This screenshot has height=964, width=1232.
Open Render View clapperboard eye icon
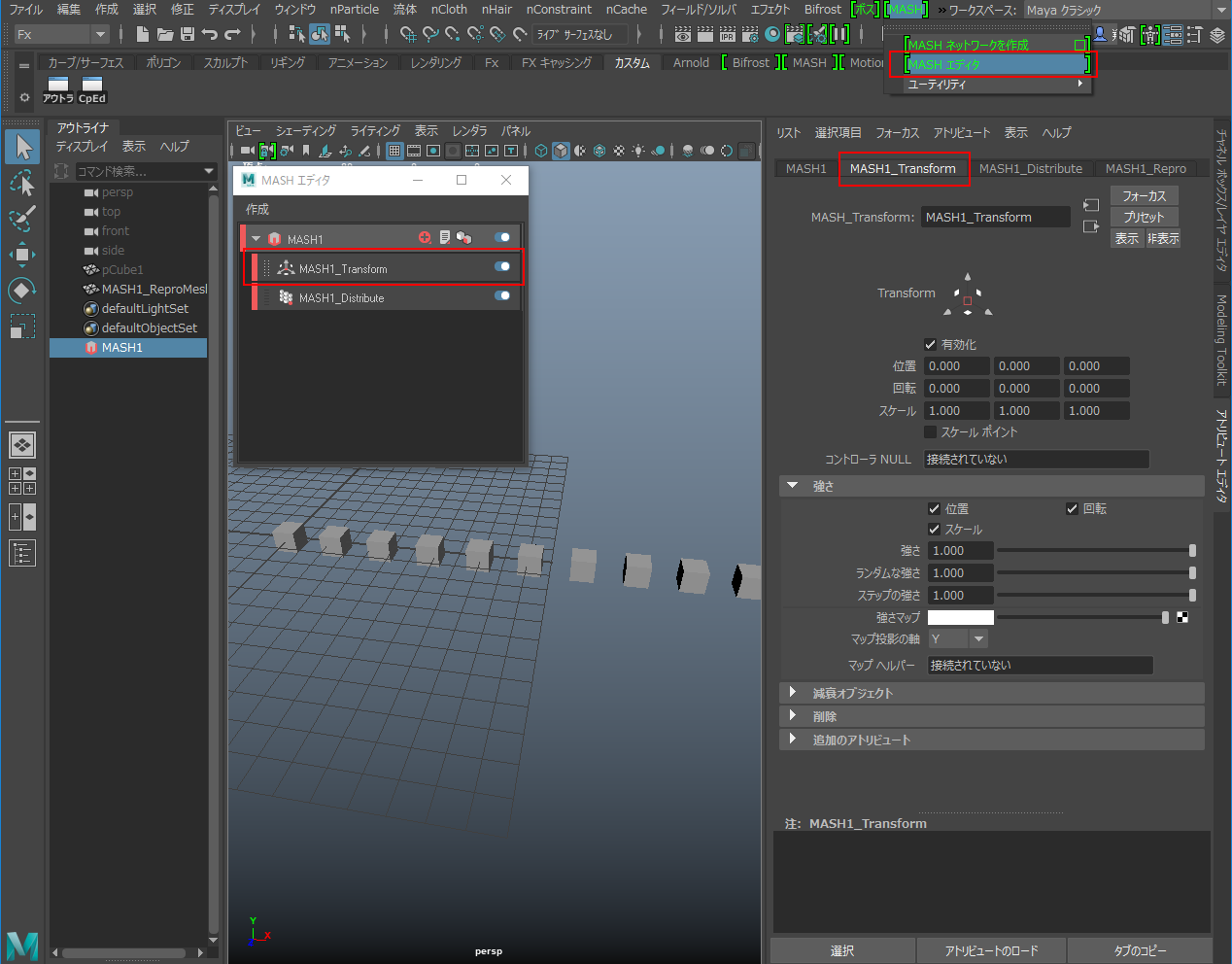tap(683, 34)
